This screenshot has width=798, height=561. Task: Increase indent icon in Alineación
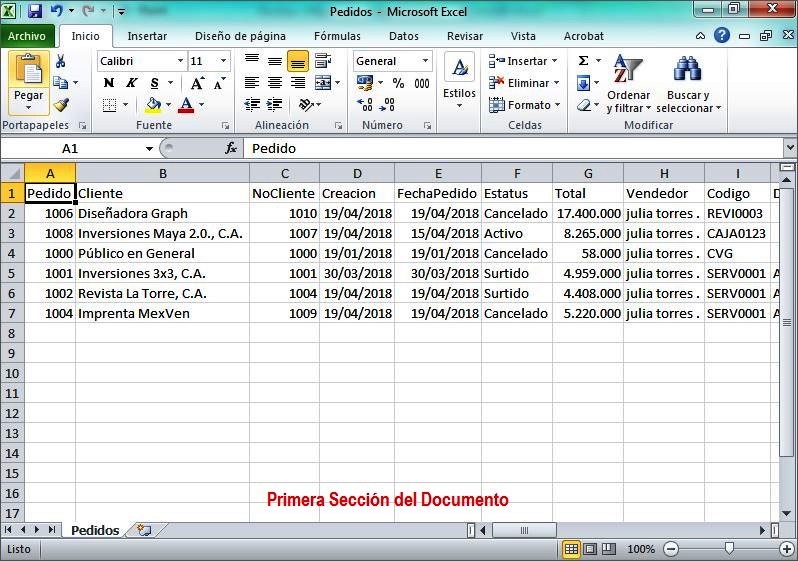(274, 105)
